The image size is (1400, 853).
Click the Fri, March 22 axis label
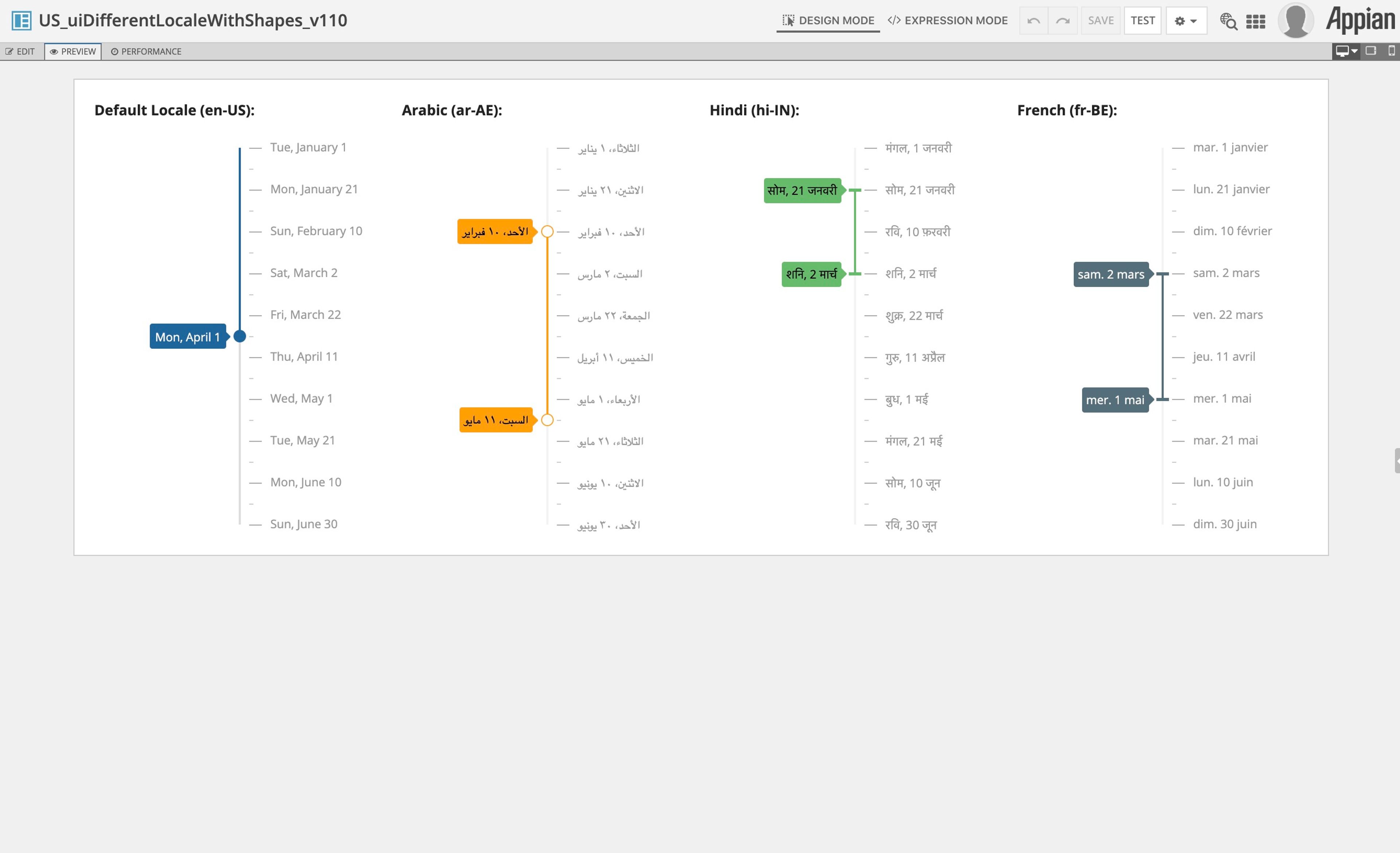click(305, 315)
